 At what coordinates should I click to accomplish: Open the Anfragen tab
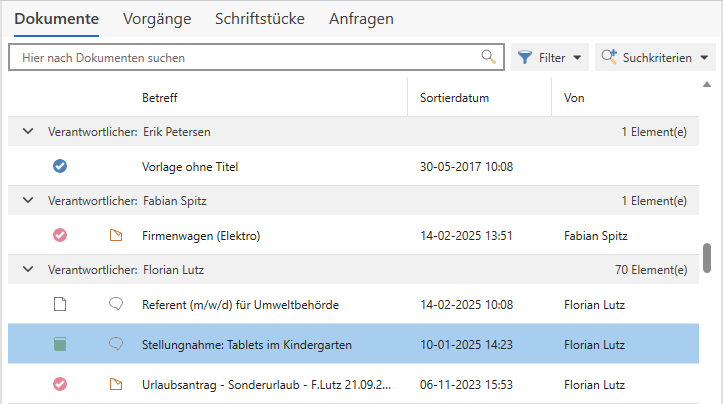361,19
